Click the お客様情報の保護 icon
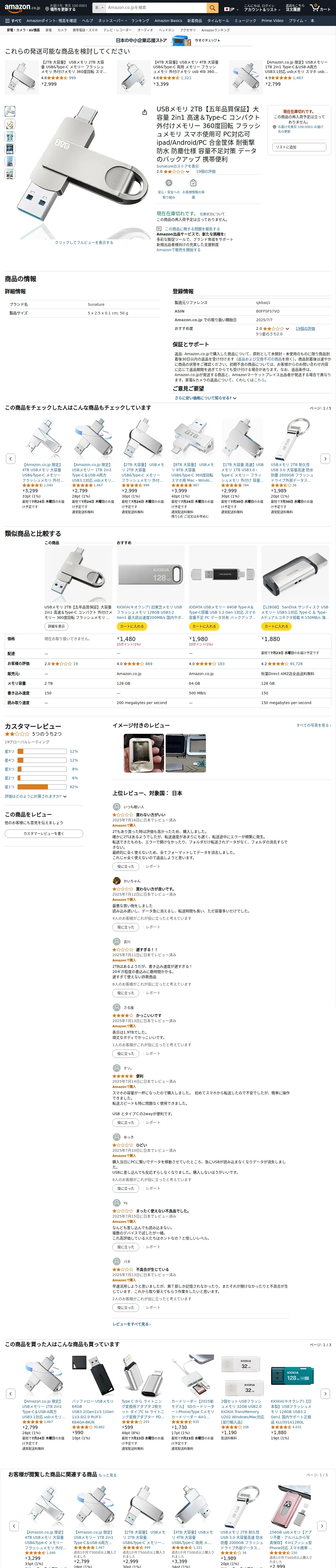336x1568 pixels. (193, 183)
